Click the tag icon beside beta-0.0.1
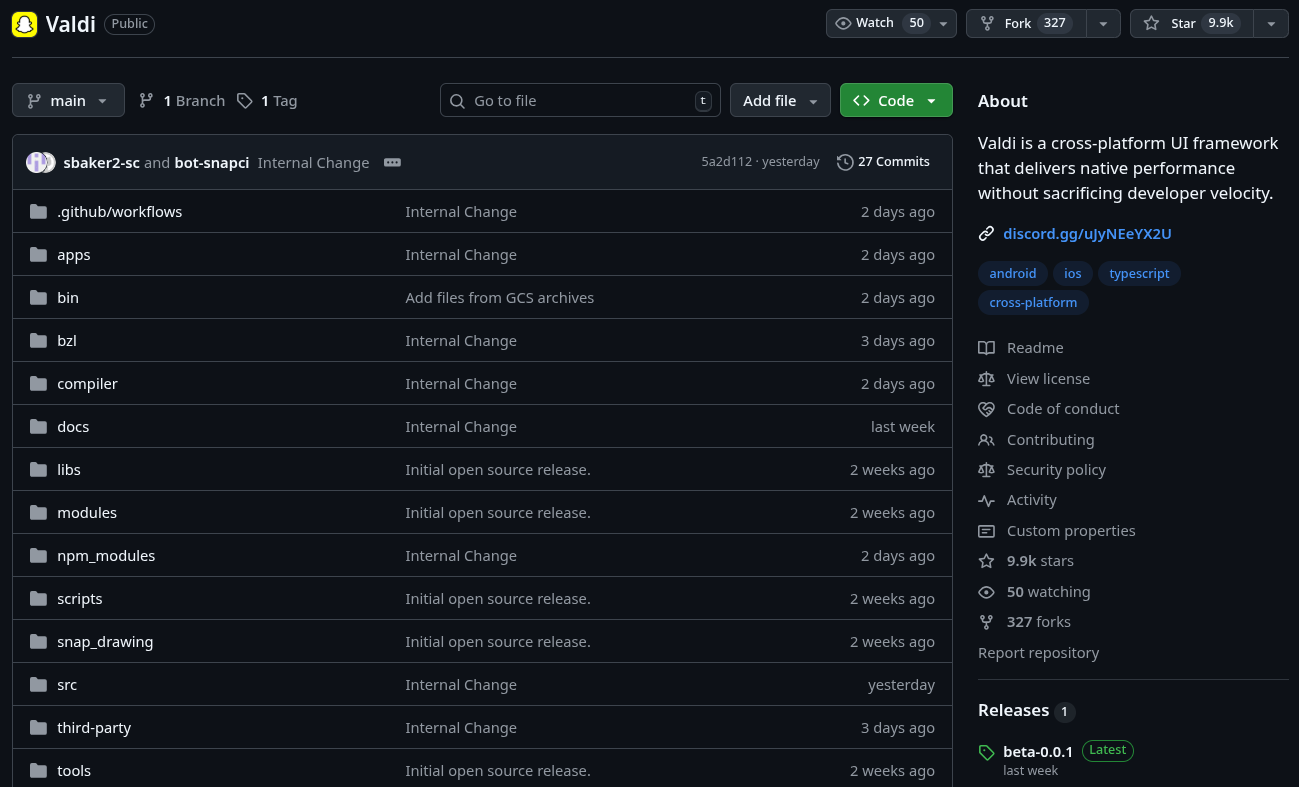Image resolution: width=1299 pixels, height=787 pixels. (x=986, y=751)
